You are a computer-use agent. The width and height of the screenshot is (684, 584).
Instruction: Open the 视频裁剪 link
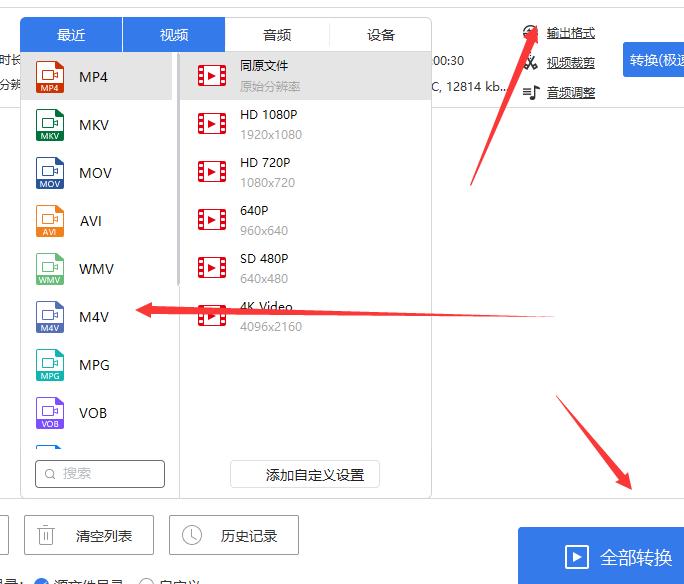click(571, 63)
